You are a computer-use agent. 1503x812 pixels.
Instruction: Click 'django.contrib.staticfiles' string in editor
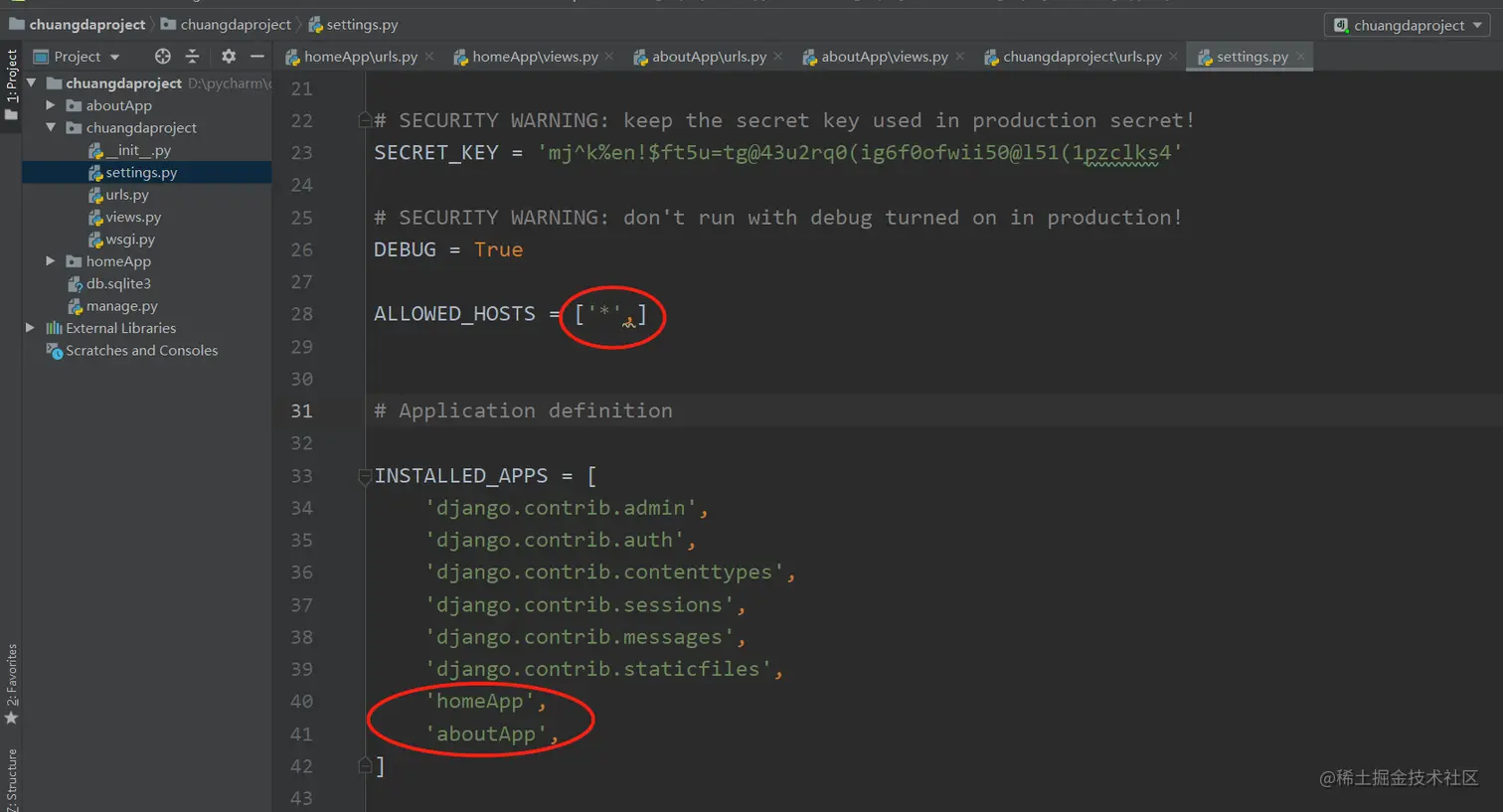click(598, 669)
